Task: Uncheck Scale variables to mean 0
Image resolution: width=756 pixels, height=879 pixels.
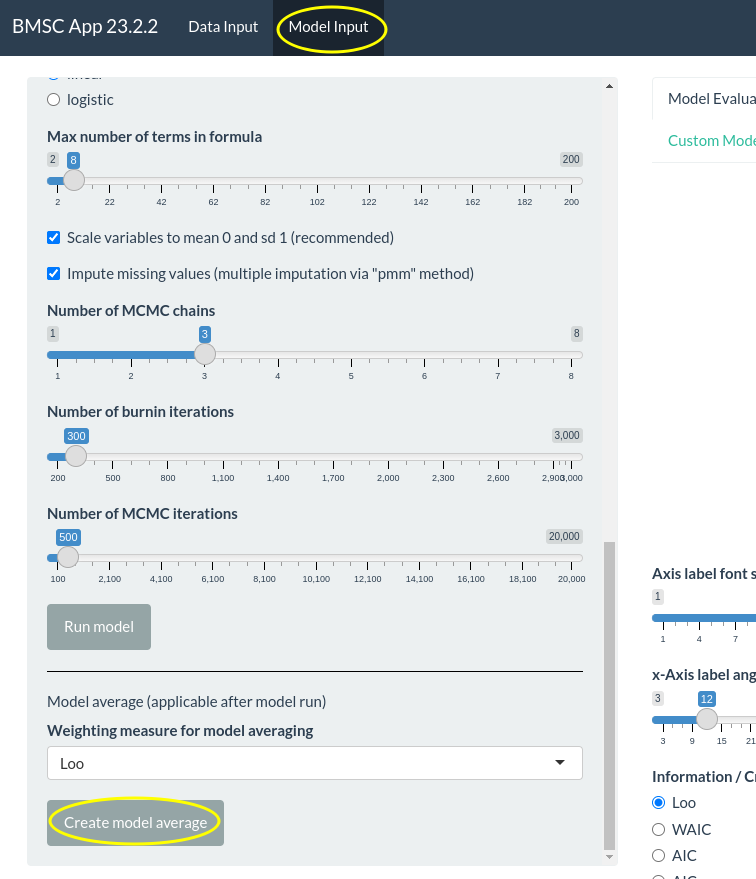Action: (x=53, y=238)
